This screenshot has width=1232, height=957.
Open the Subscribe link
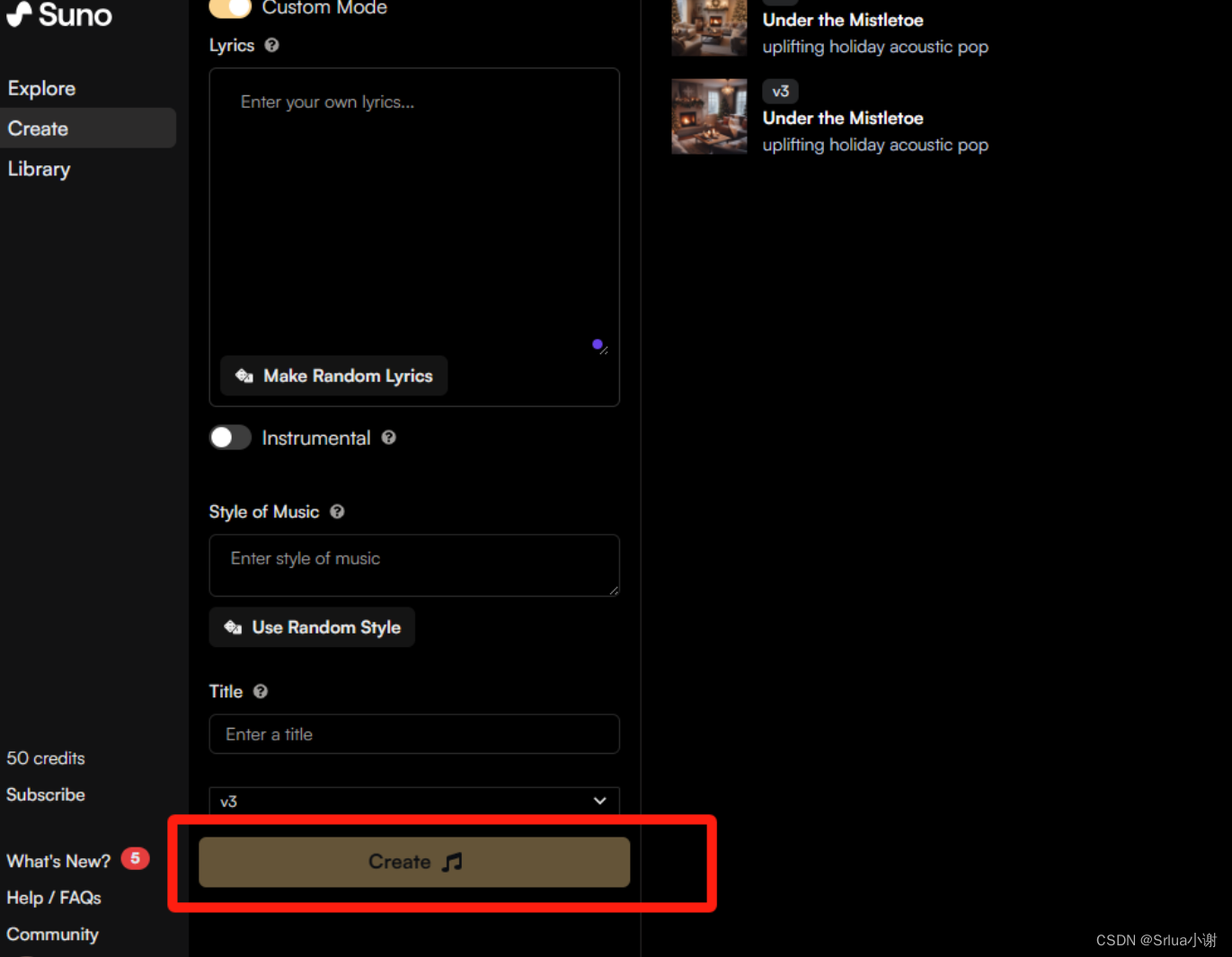[46, 794]
